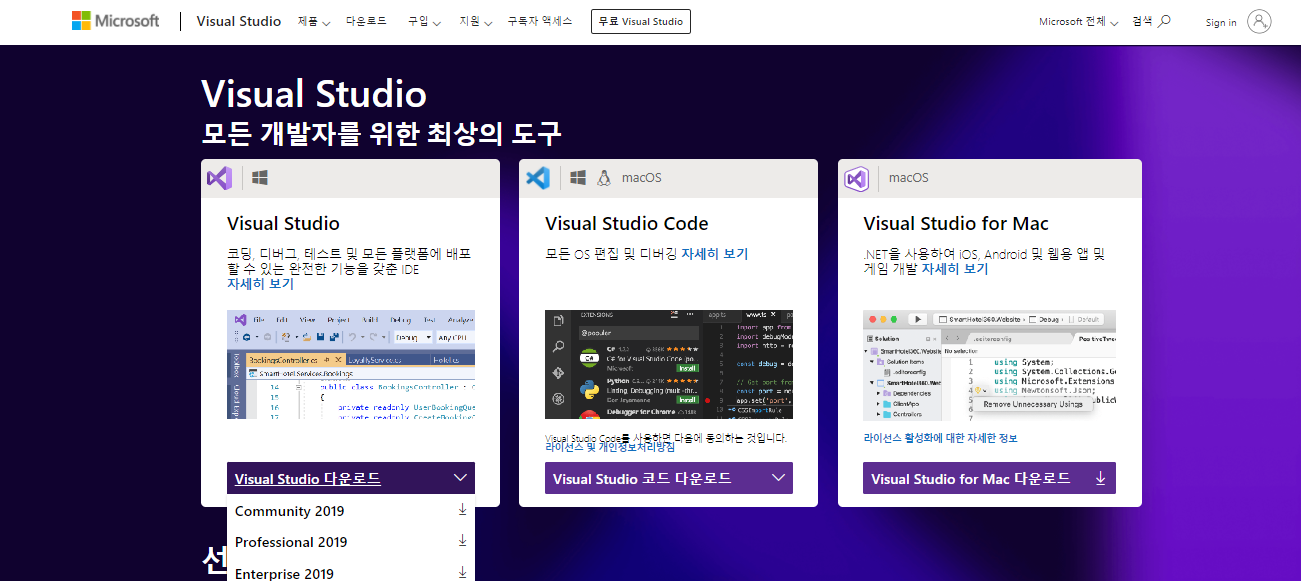Click the blue VS Code logo icon

[538, 178]
